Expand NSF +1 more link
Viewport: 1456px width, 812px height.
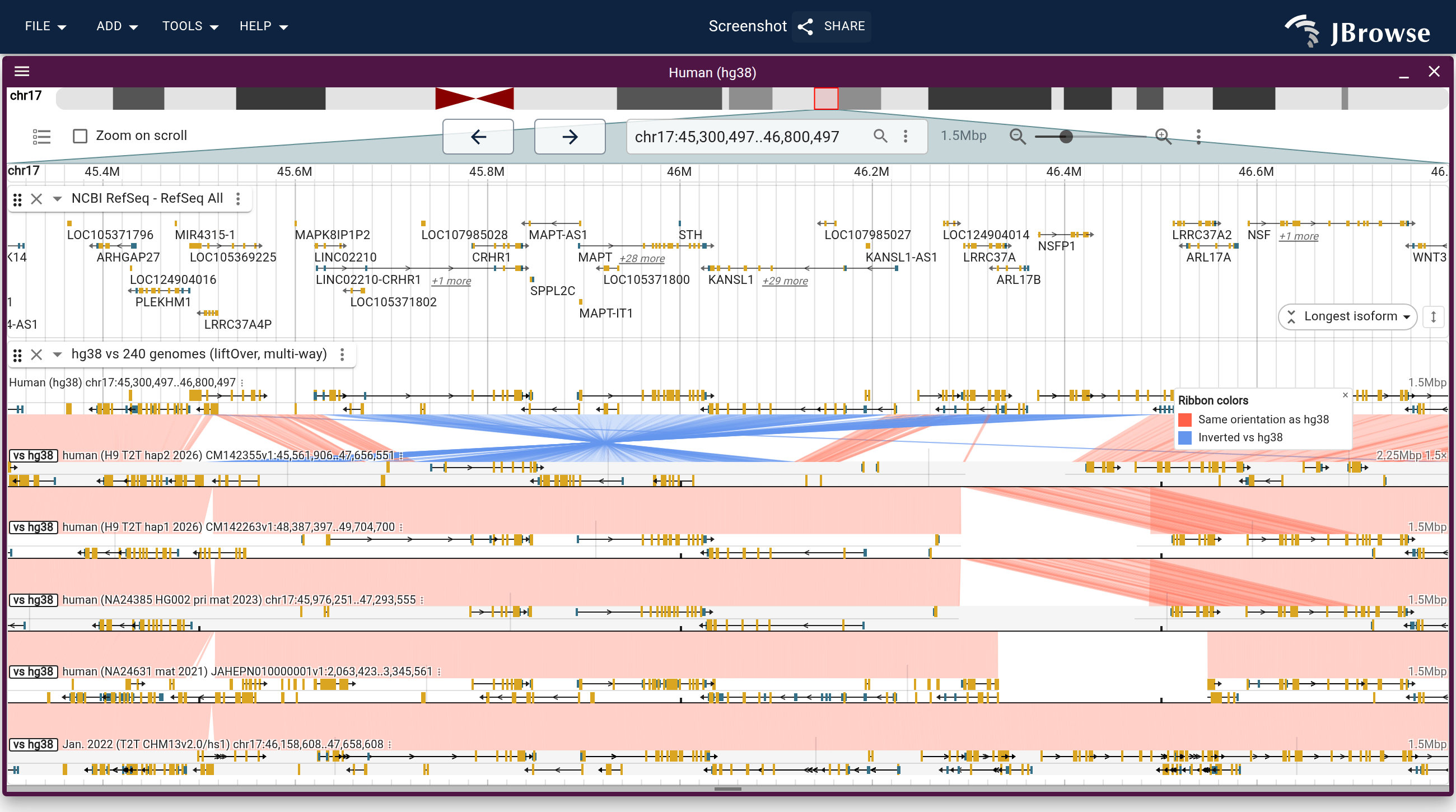(1299, 236)
